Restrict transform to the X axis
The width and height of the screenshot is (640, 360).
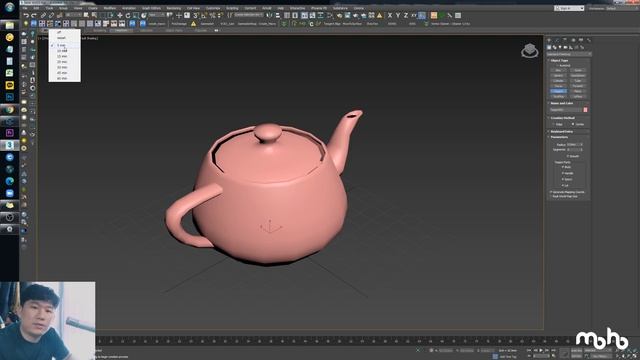(390, 16)
